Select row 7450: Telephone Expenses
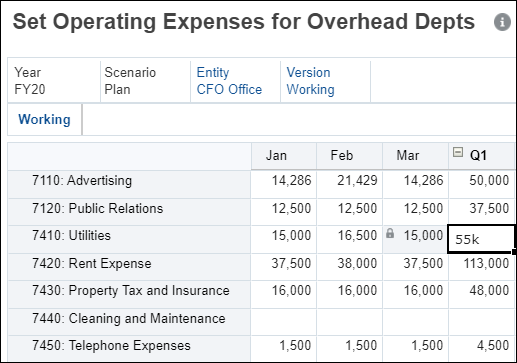Viewport: 517px width, 363px height. click(x=129, y=348)
